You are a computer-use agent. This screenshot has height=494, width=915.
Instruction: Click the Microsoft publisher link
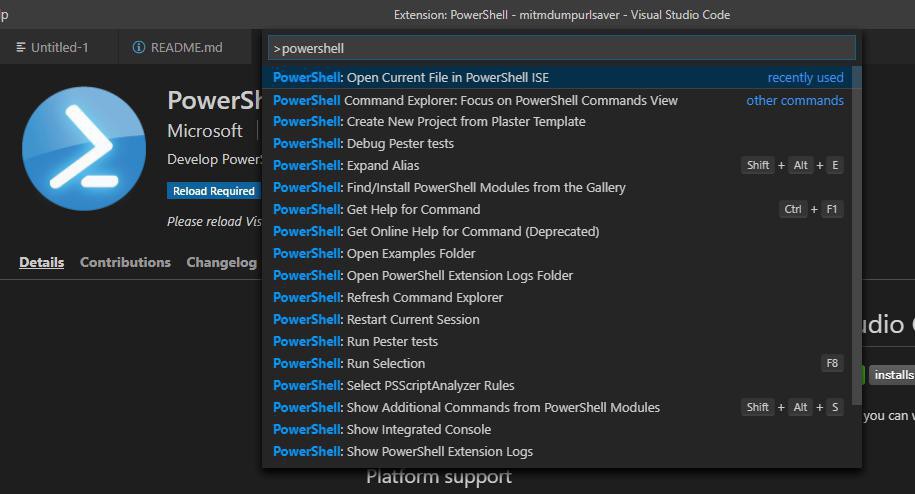[x=205, y=131]
